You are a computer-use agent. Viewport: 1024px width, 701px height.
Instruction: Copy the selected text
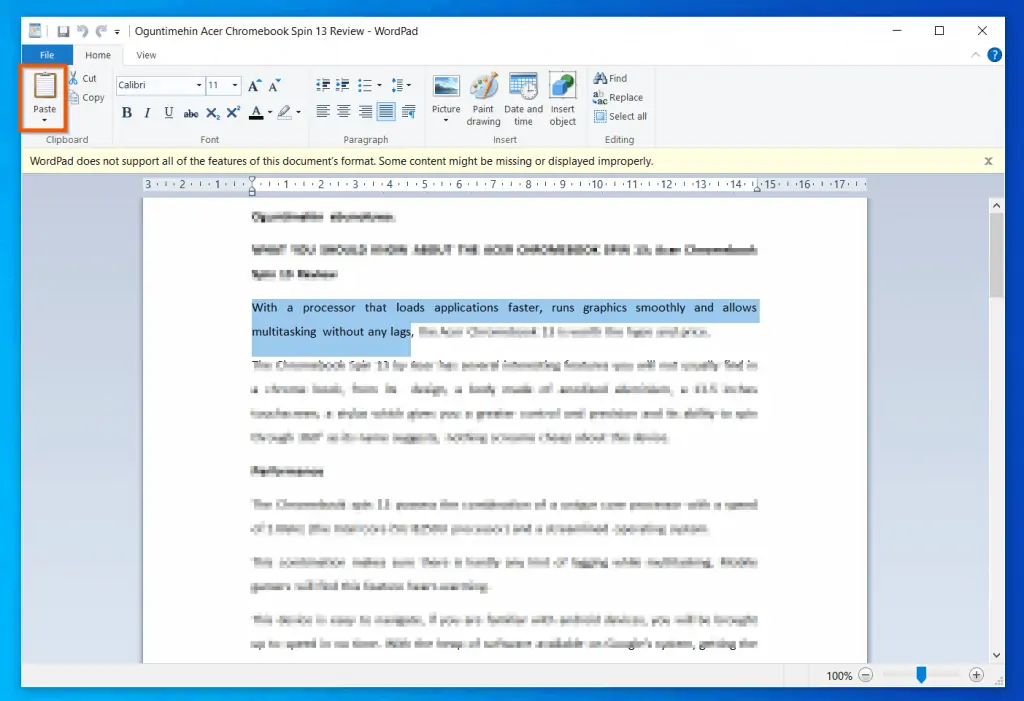point(86,97)
